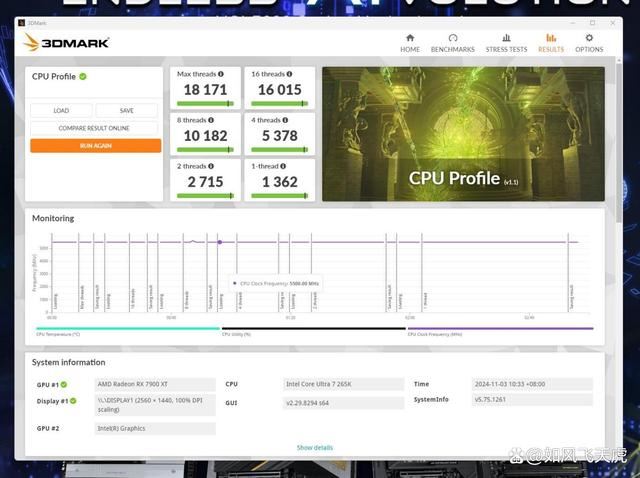Open the Stress Tests icon

(x=506, y=38)
